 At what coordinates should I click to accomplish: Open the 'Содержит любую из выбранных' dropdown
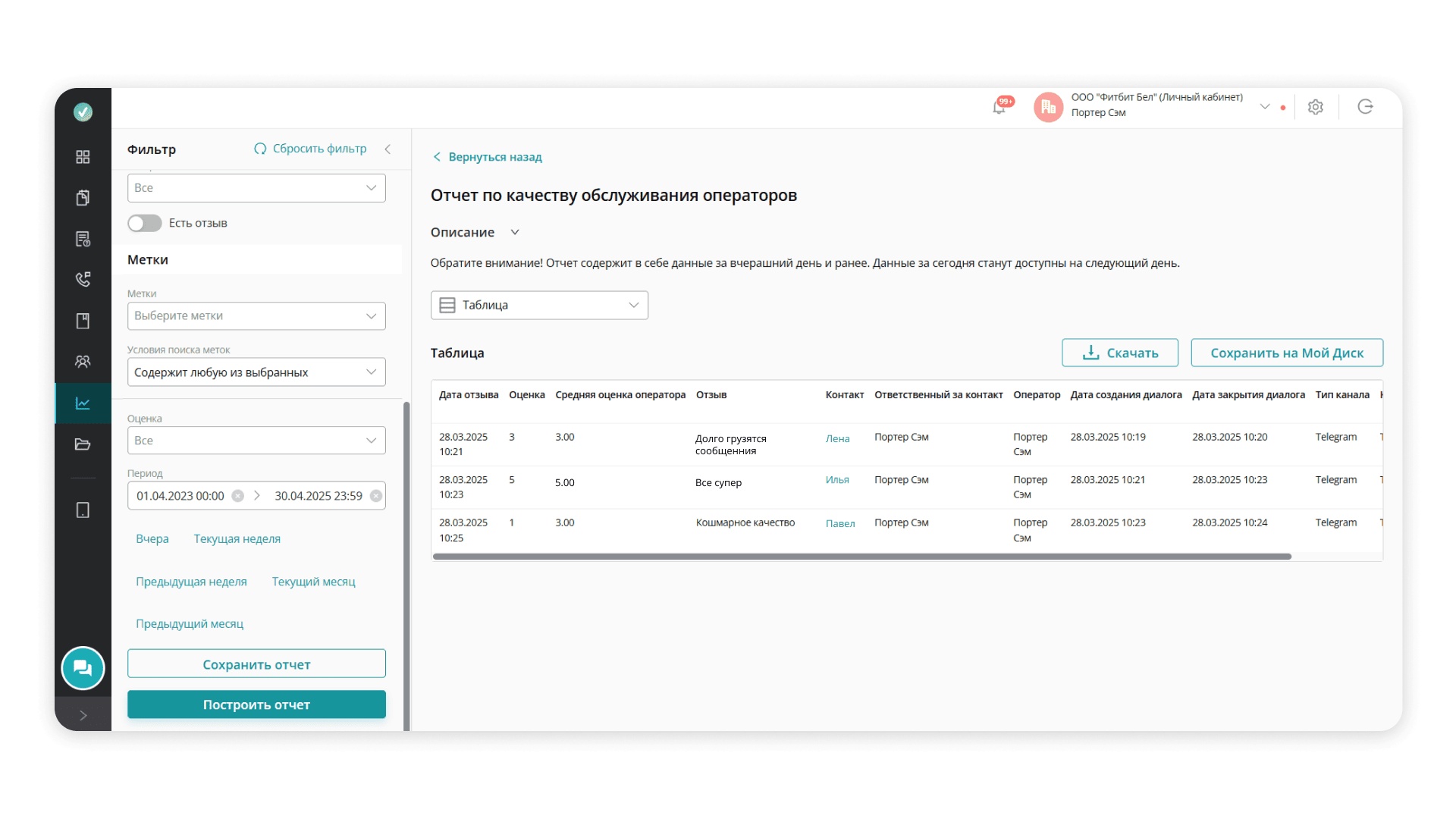pyautogui.click(x=256, y=372)
